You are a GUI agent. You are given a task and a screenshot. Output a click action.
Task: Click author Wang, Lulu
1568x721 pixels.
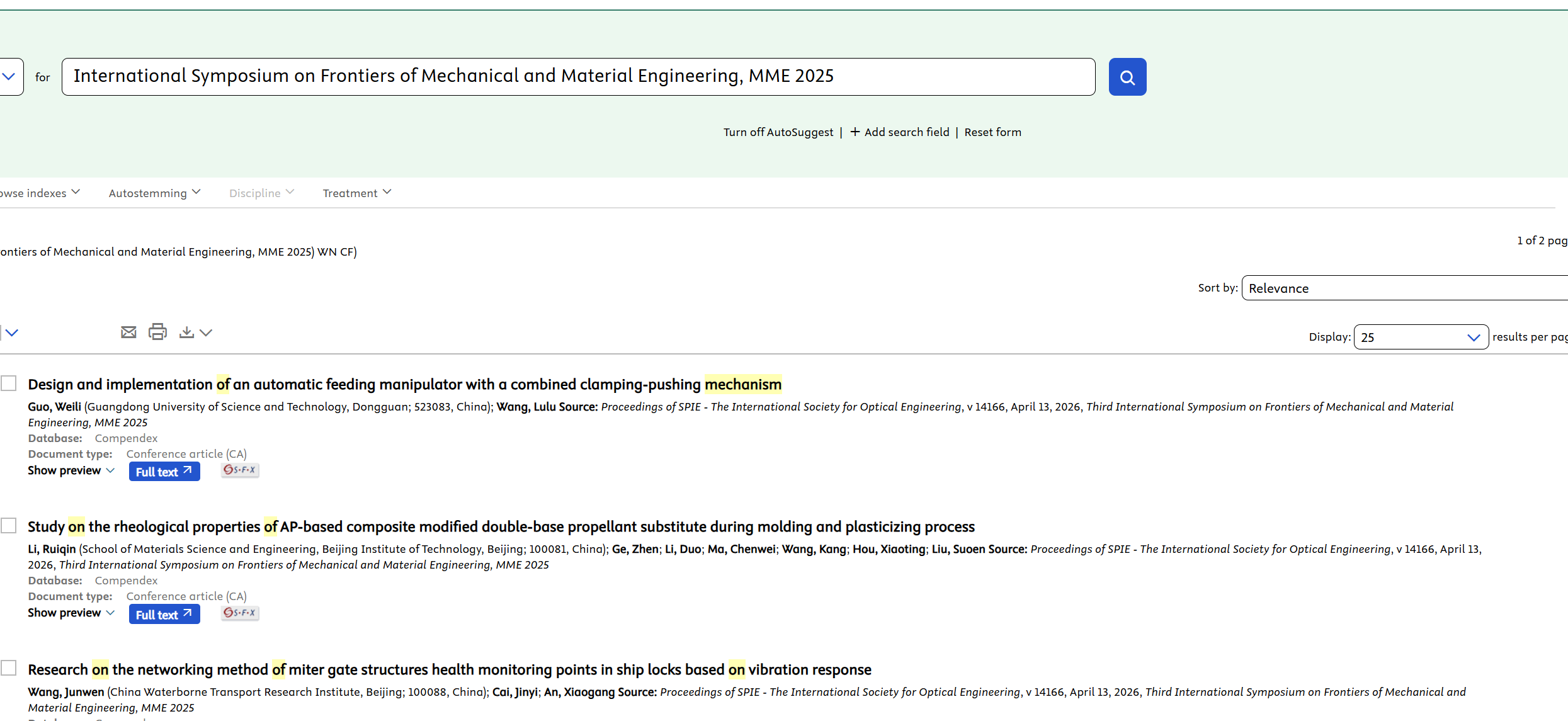[x=526, y=407]
